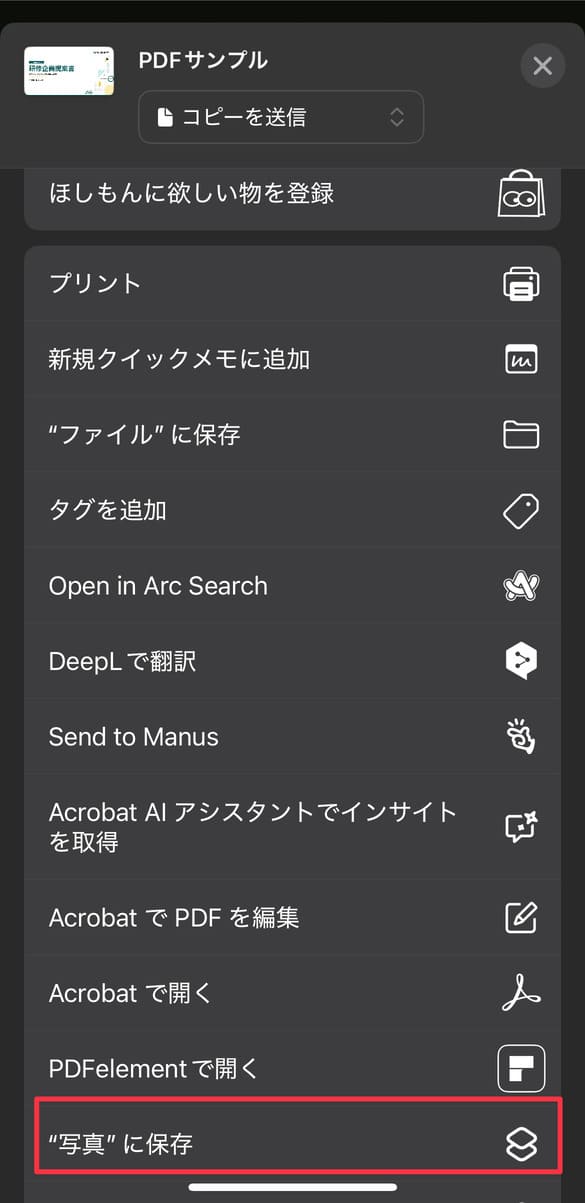
Task: Tap the クイックメモ icon
Action: pos(521,359)
